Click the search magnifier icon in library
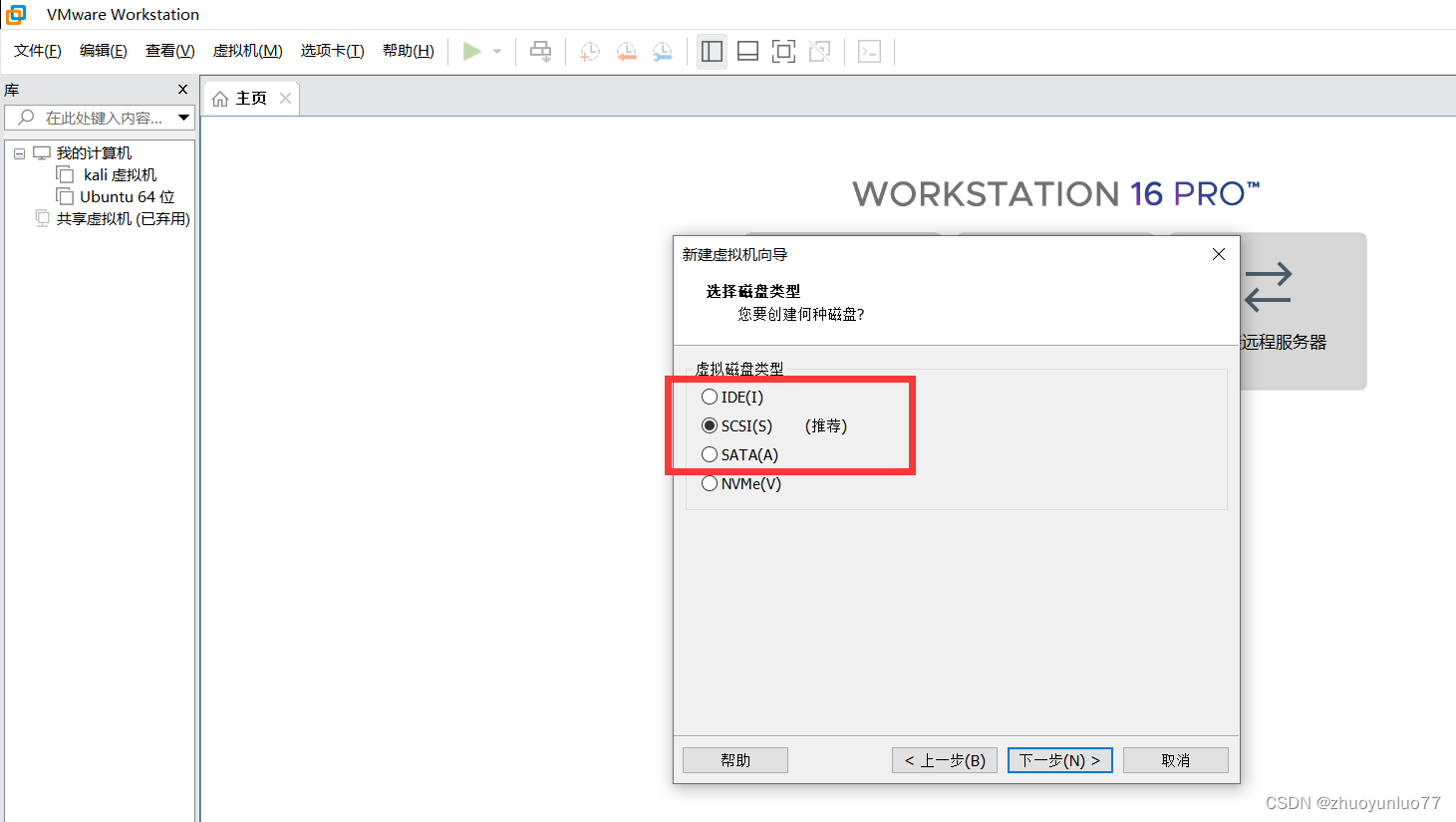This screenshot has width=1456, height=822. click(x=27, y=118)
